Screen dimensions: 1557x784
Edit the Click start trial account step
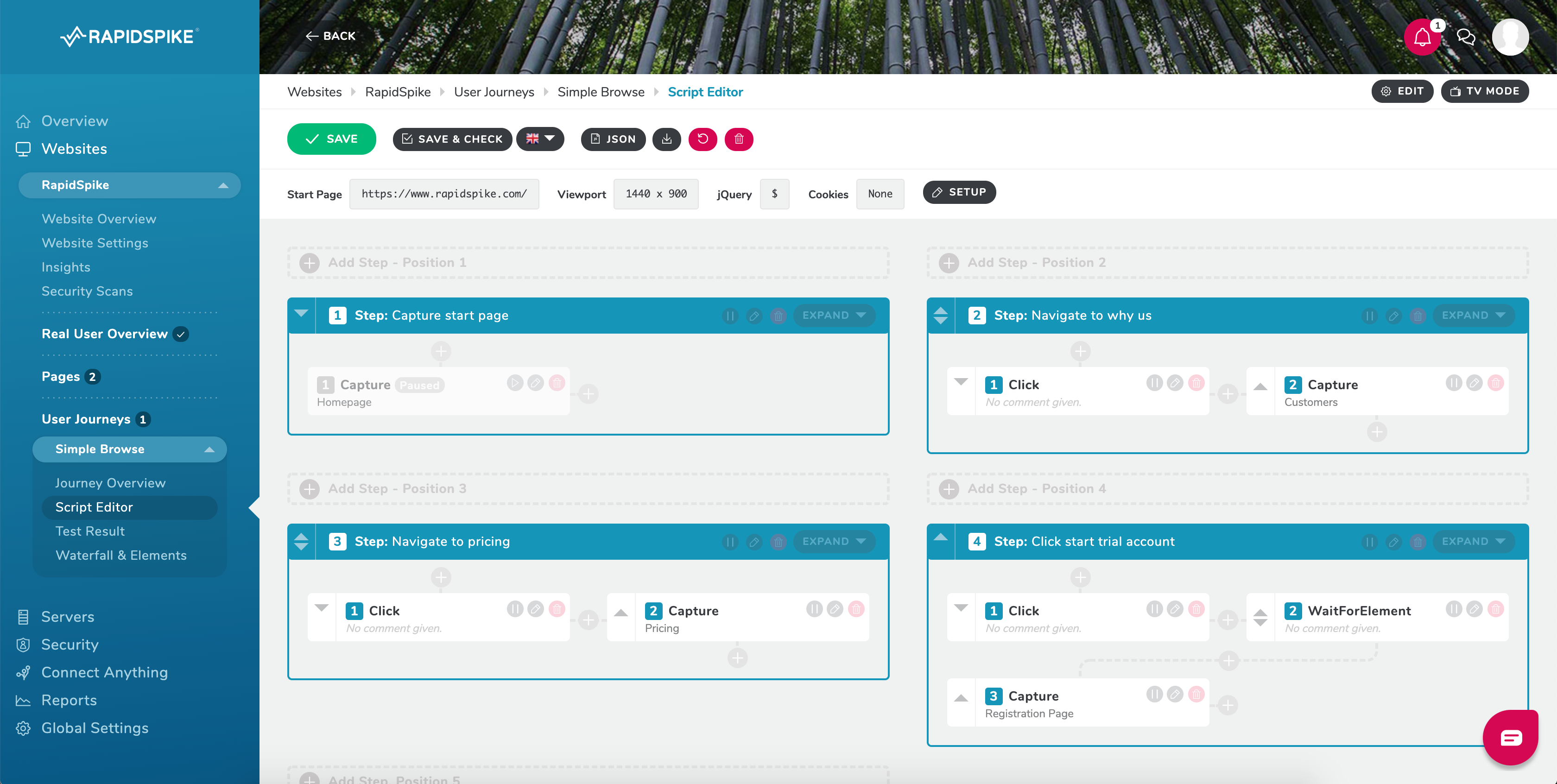[1393, 542]
